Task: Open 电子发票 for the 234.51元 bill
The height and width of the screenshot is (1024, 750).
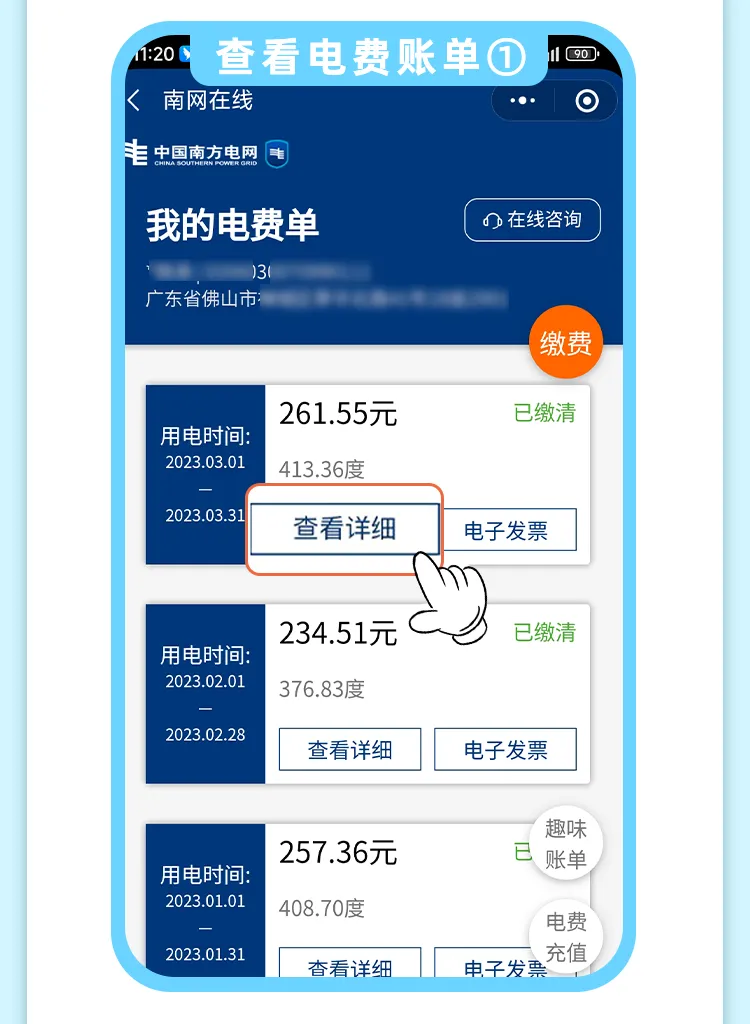Action: point(506,749)
